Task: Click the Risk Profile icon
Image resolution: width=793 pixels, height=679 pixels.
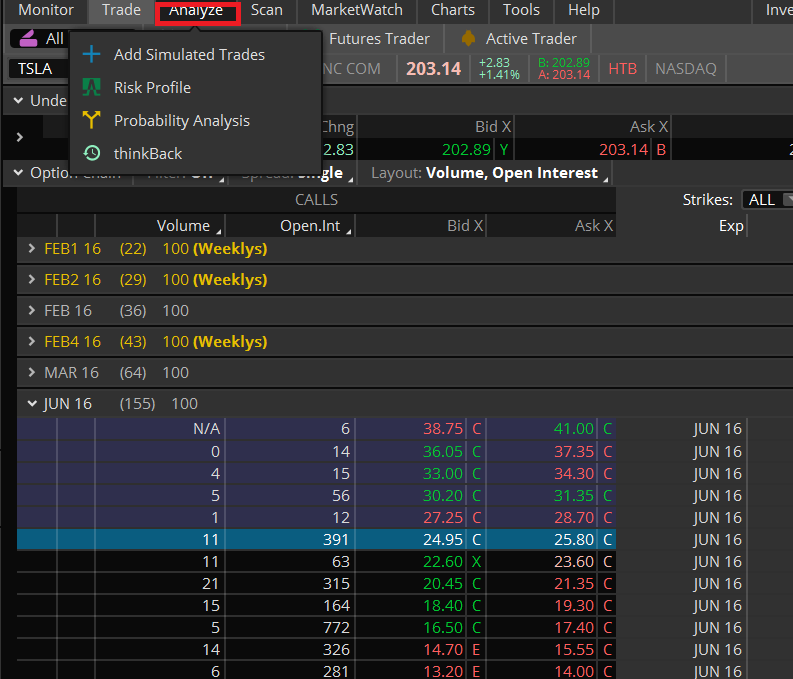Action: pos(92,87)
